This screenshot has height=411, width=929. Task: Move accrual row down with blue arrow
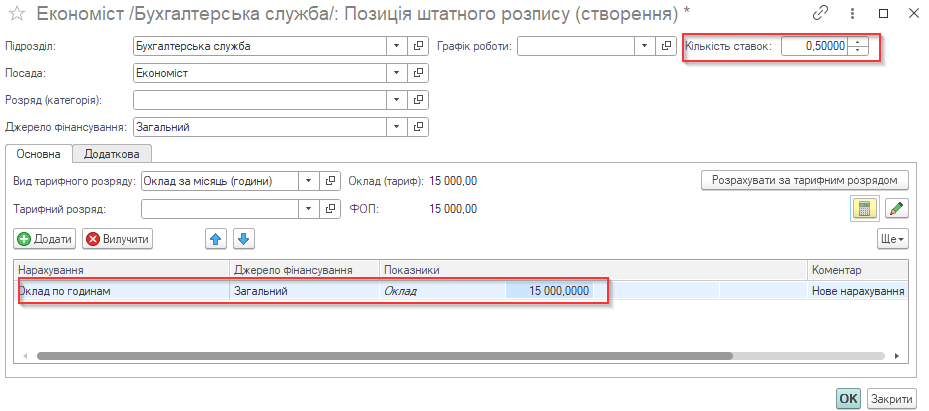(x=244, y=239)
